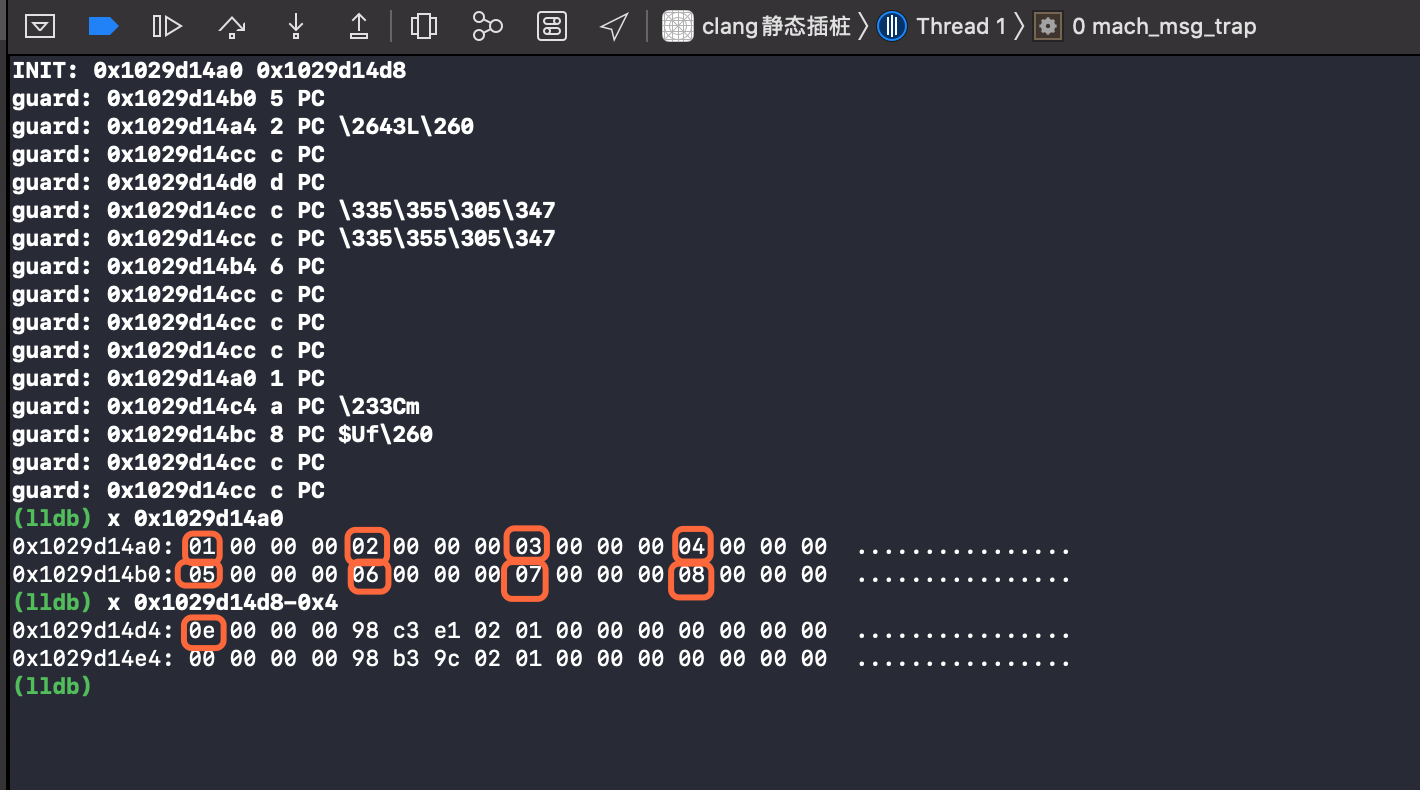The height and width of the screenshot is (790, 1420).
Task: Click the guard line 0x1029d14d0 d PC
Action: point(168,182)
